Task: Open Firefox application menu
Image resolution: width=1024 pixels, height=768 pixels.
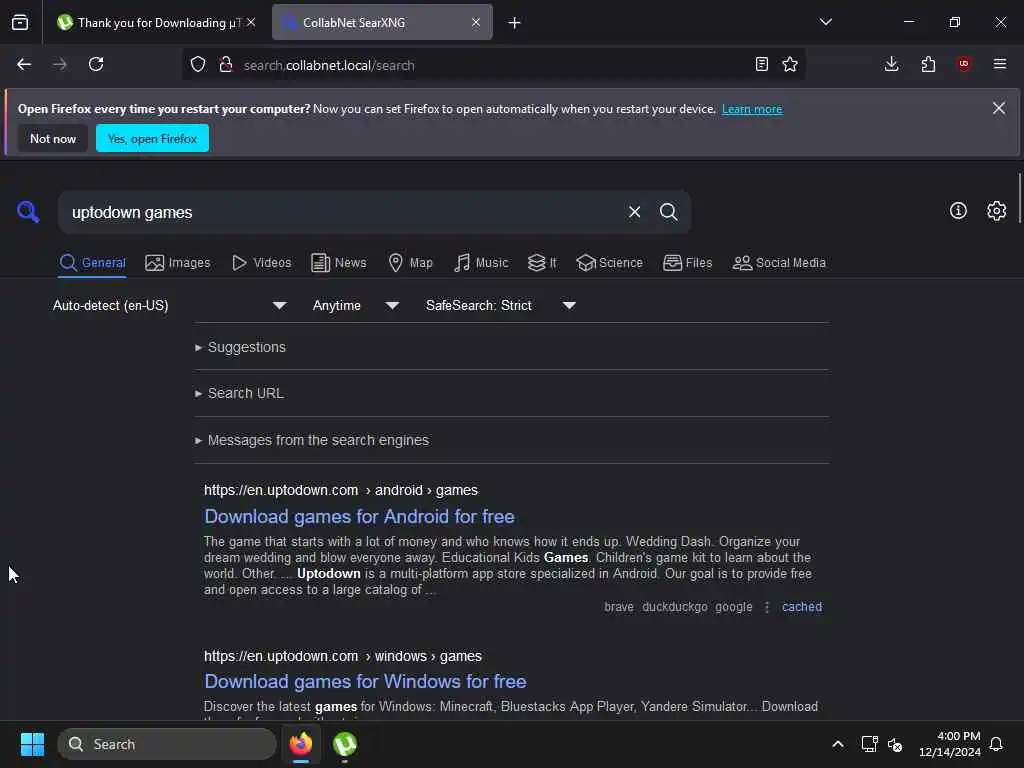Action: [x=1000, y=64]
